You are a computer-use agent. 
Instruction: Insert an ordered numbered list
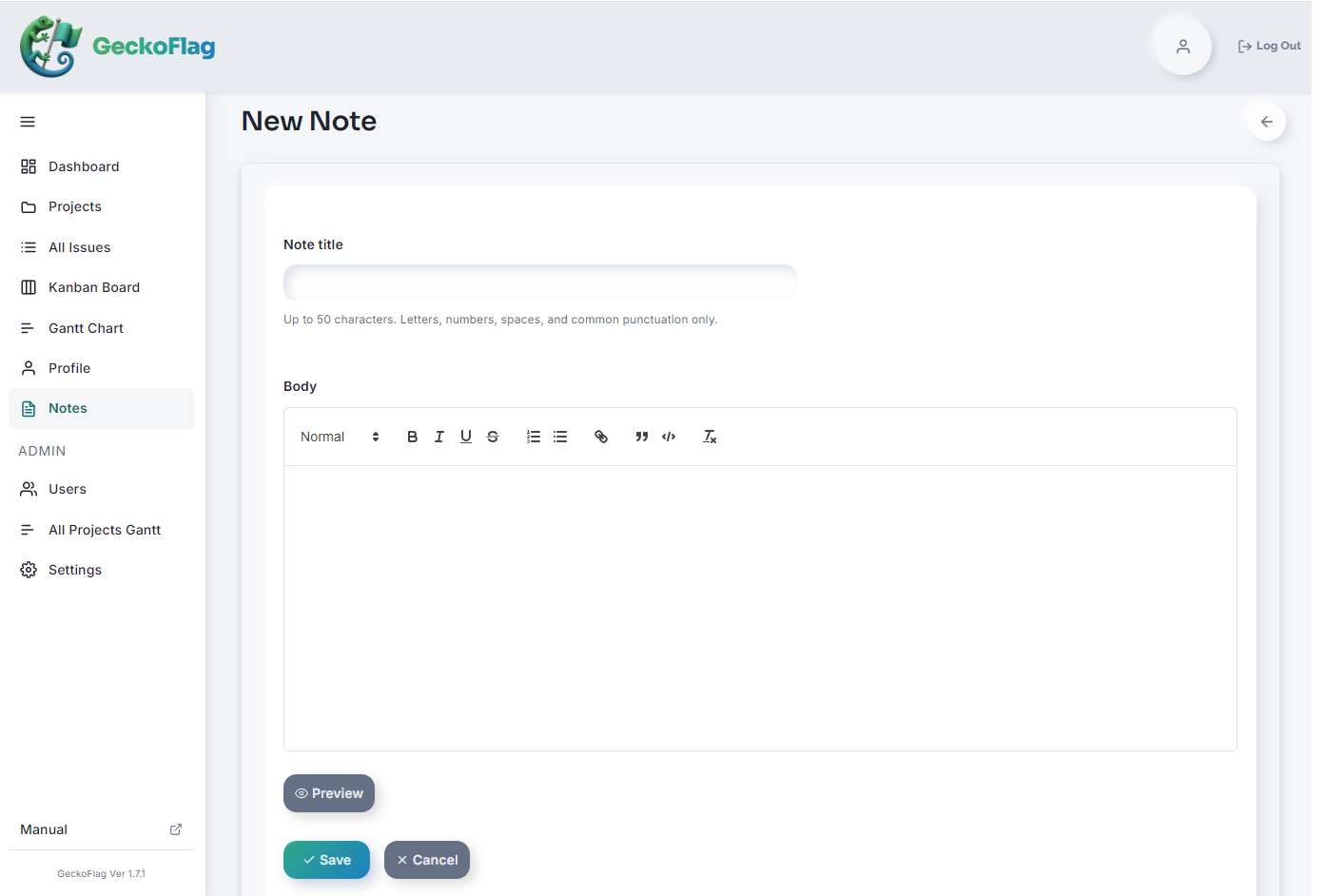(534, 437)
